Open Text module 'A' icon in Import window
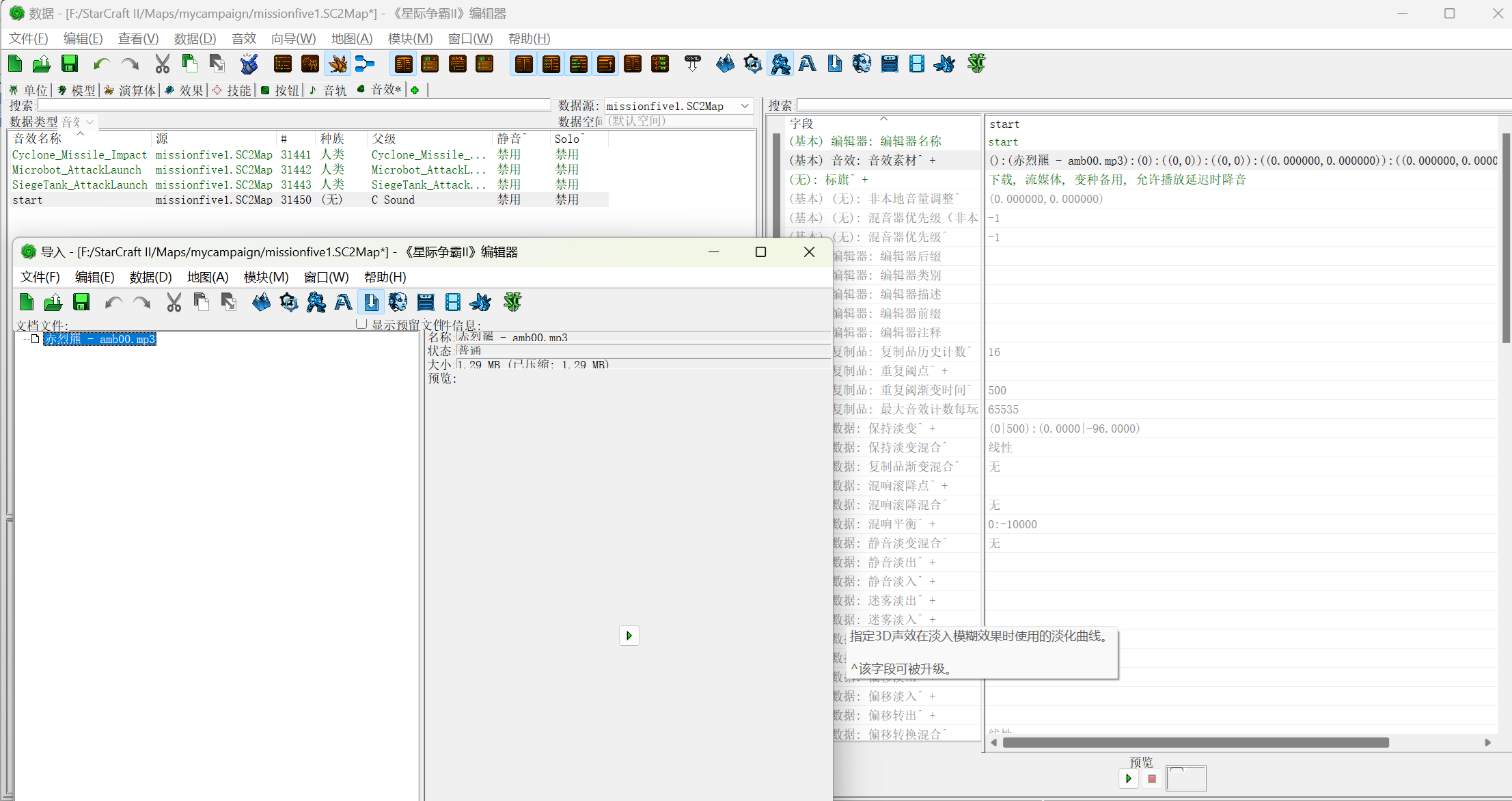This screenshot has width=1512, height=801. click(x=343, y=302)
